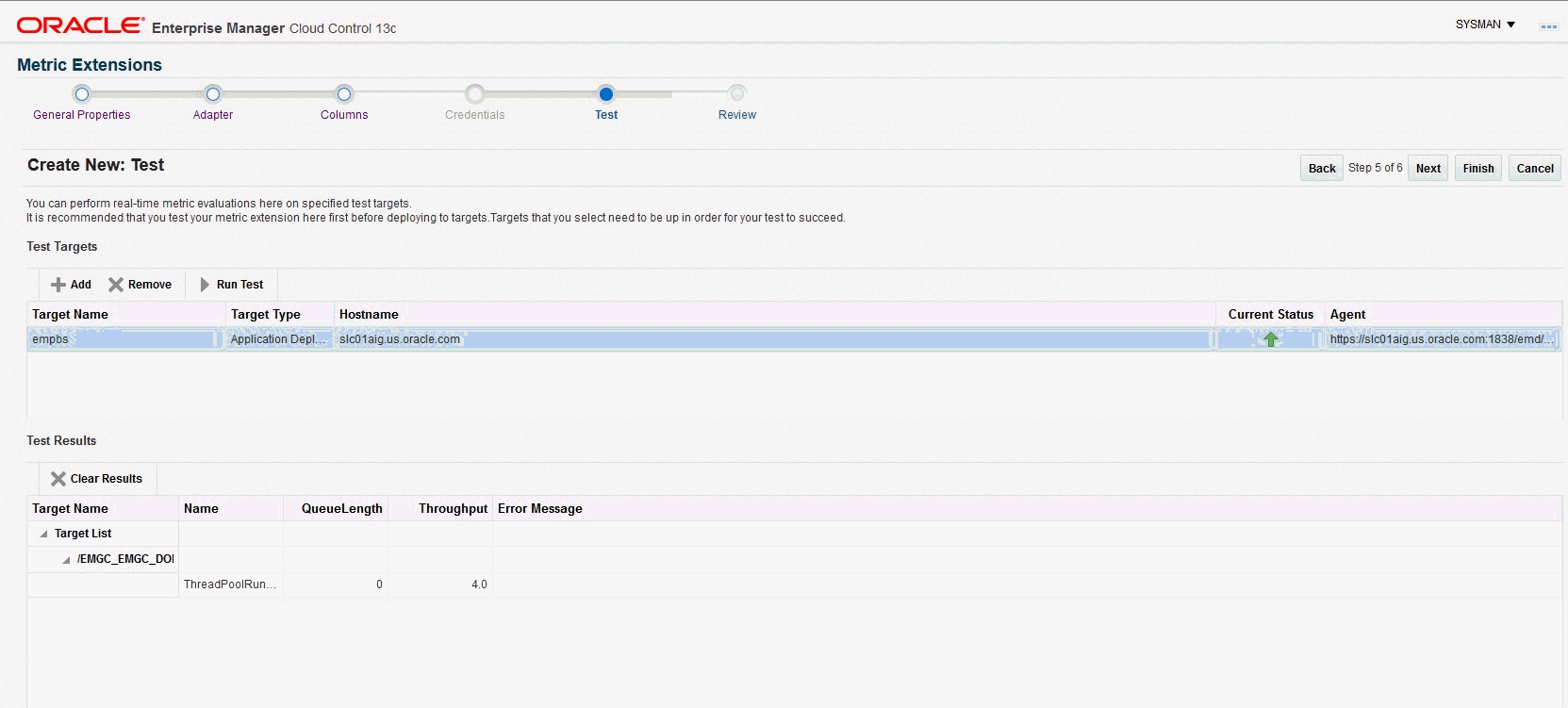Click the green up status arrow
Screen dimensions: 1568x708
pos(1271,339)
